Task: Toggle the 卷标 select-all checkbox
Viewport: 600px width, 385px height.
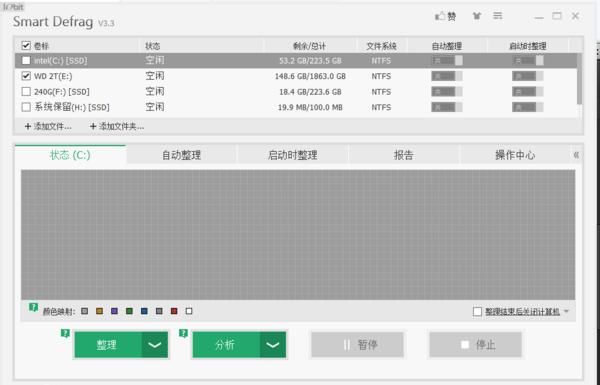Action: click(26, 46)
